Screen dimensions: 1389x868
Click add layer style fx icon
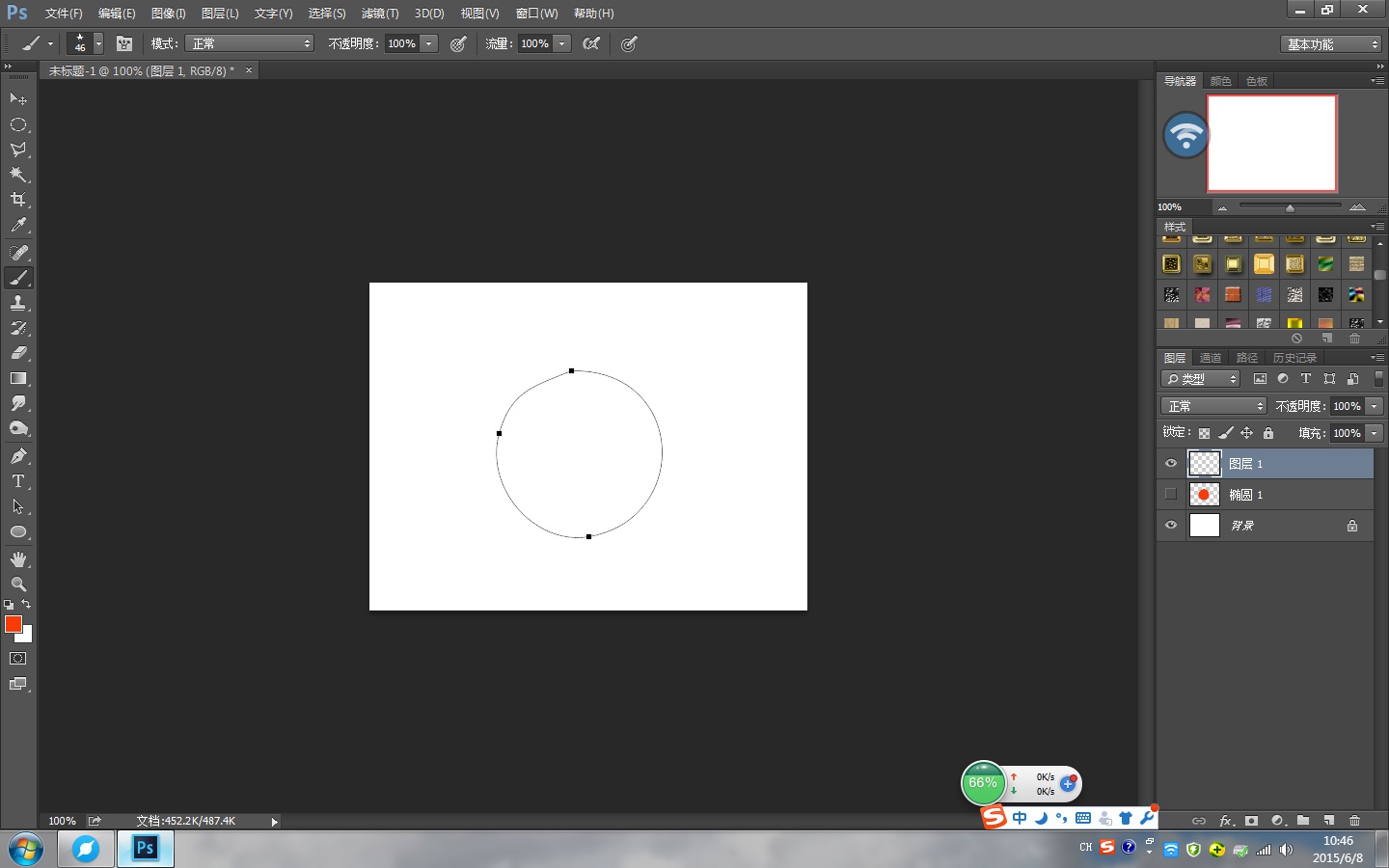(1226, 821)
